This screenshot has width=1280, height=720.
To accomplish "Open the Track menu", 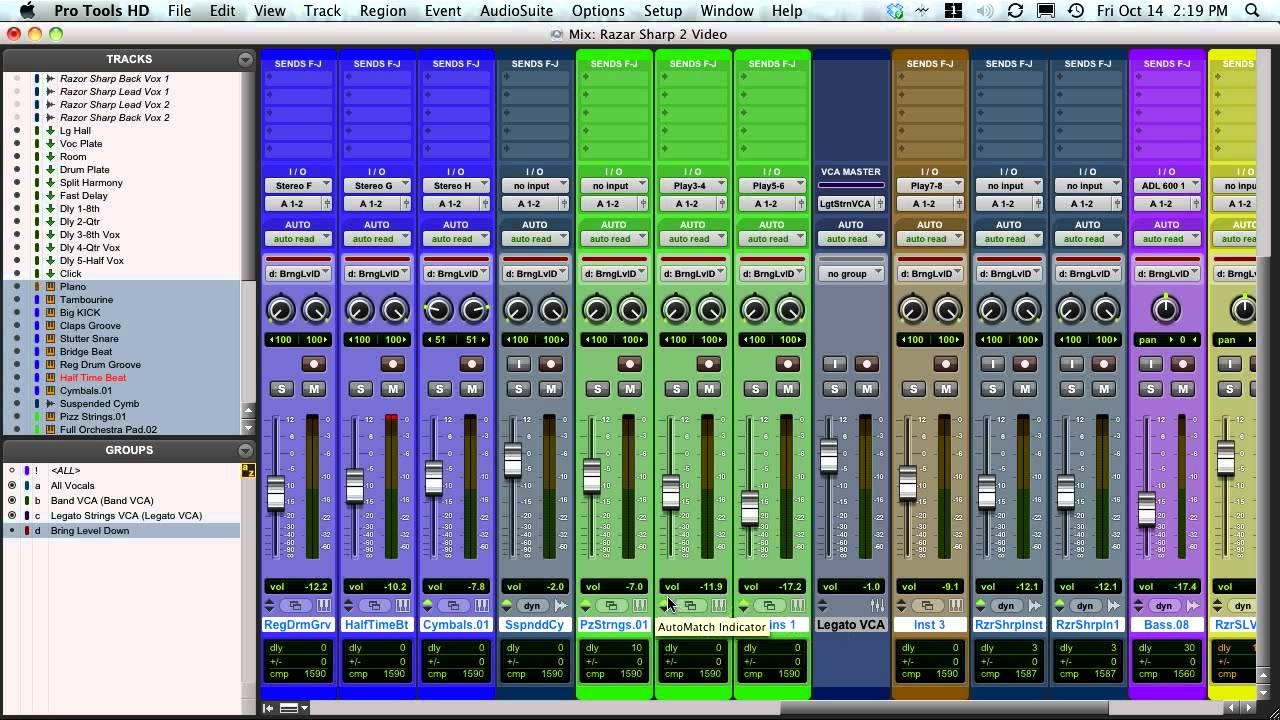I will coord(322,11).
